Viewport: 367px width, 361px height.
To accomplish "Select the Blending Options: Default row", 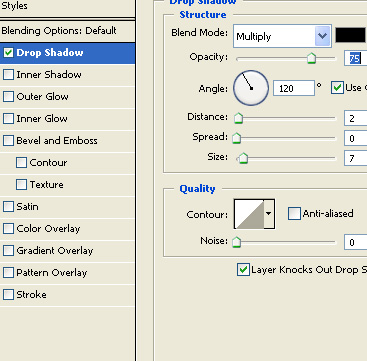I will [67, 31].
